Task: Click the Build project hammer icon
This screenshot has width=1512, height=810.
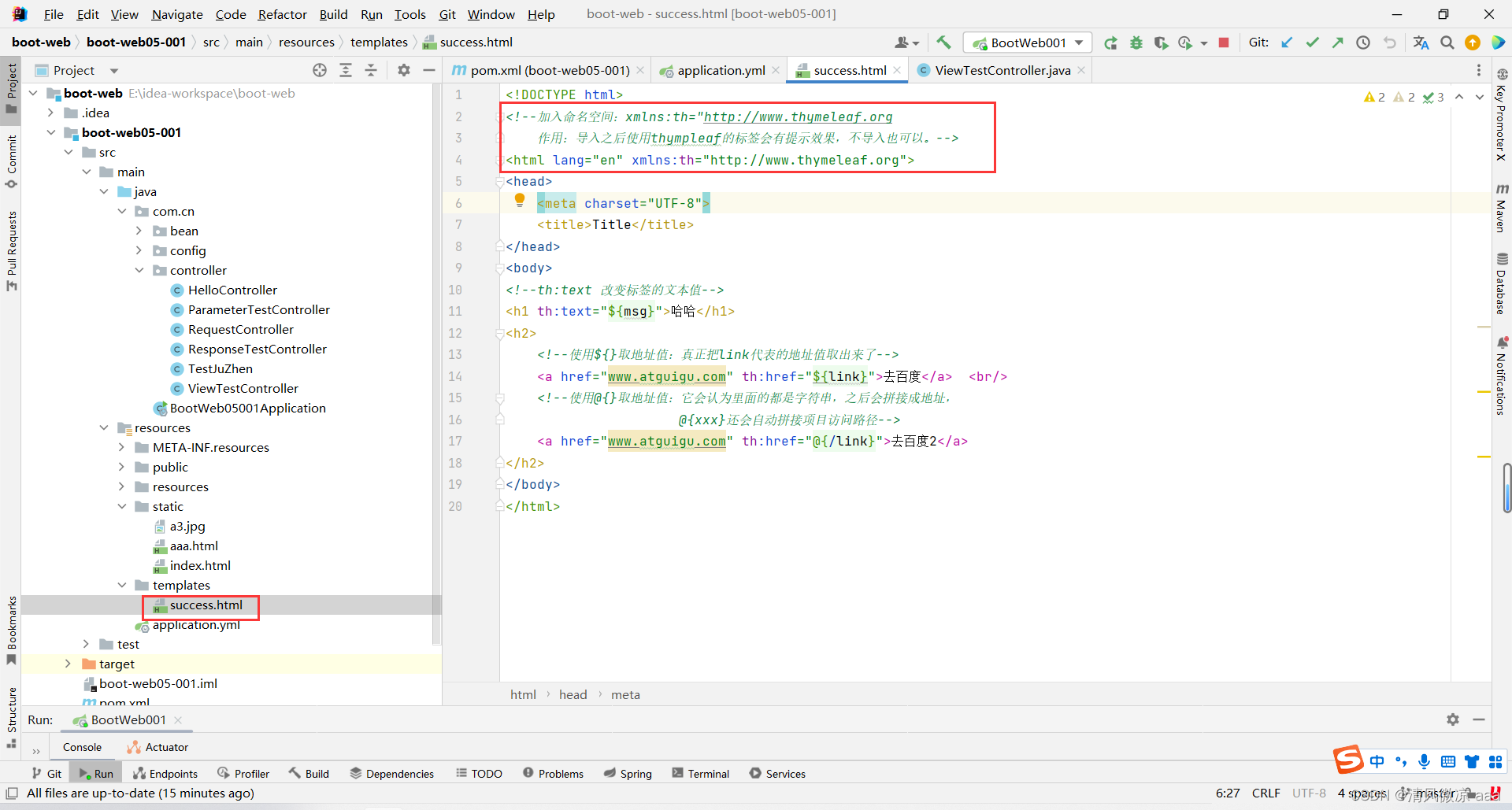Action: point(943,43)
